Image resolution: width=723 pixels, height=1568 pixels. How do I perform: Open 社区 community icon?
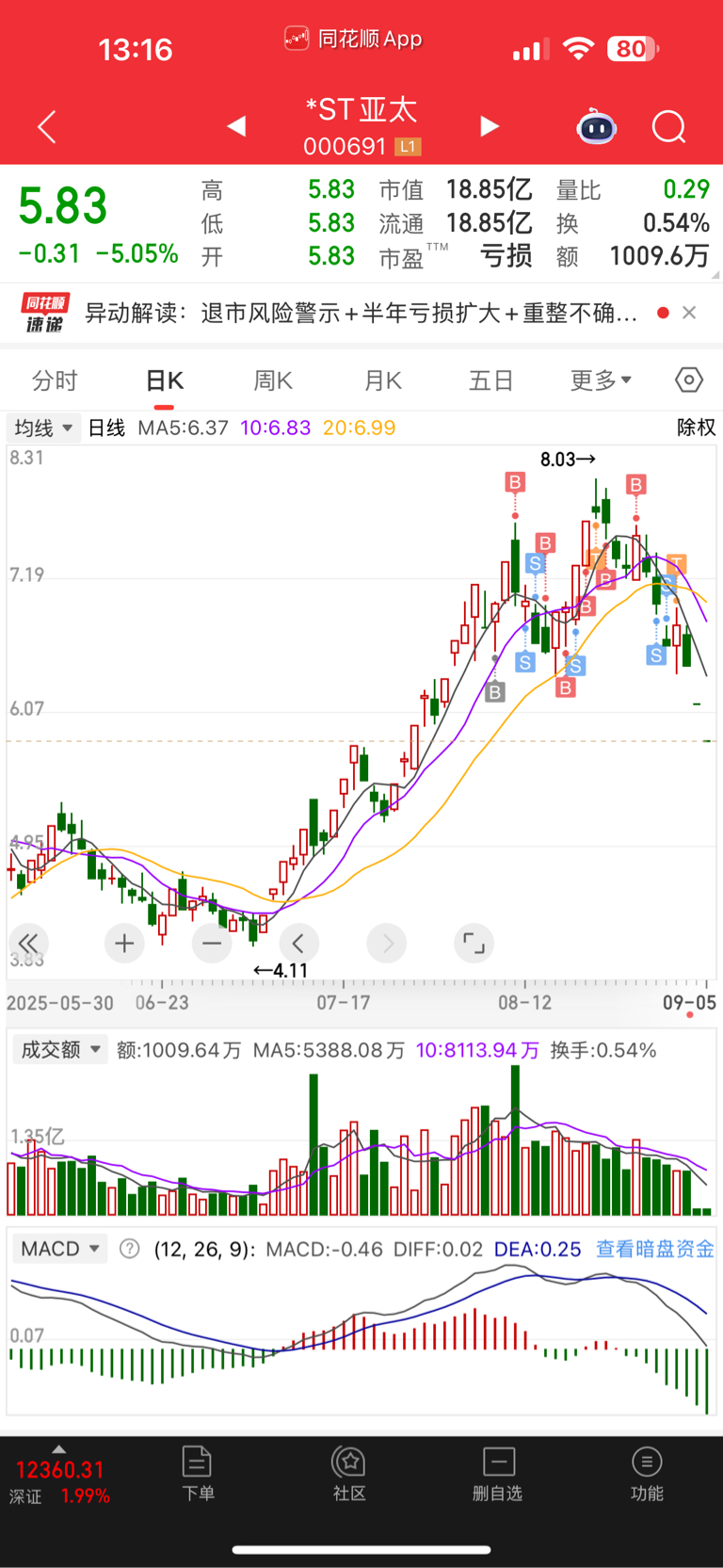(349, 1463)
